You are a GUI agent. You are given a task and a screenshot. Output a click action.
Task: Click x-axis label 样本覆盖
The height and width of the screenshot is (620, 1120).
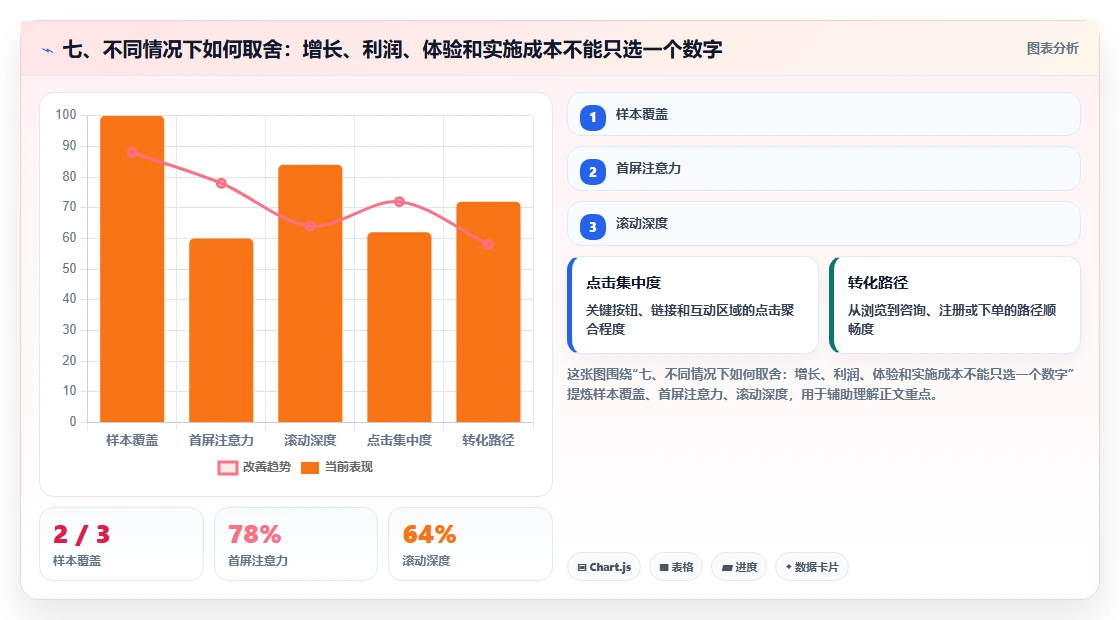pos(132,441)
